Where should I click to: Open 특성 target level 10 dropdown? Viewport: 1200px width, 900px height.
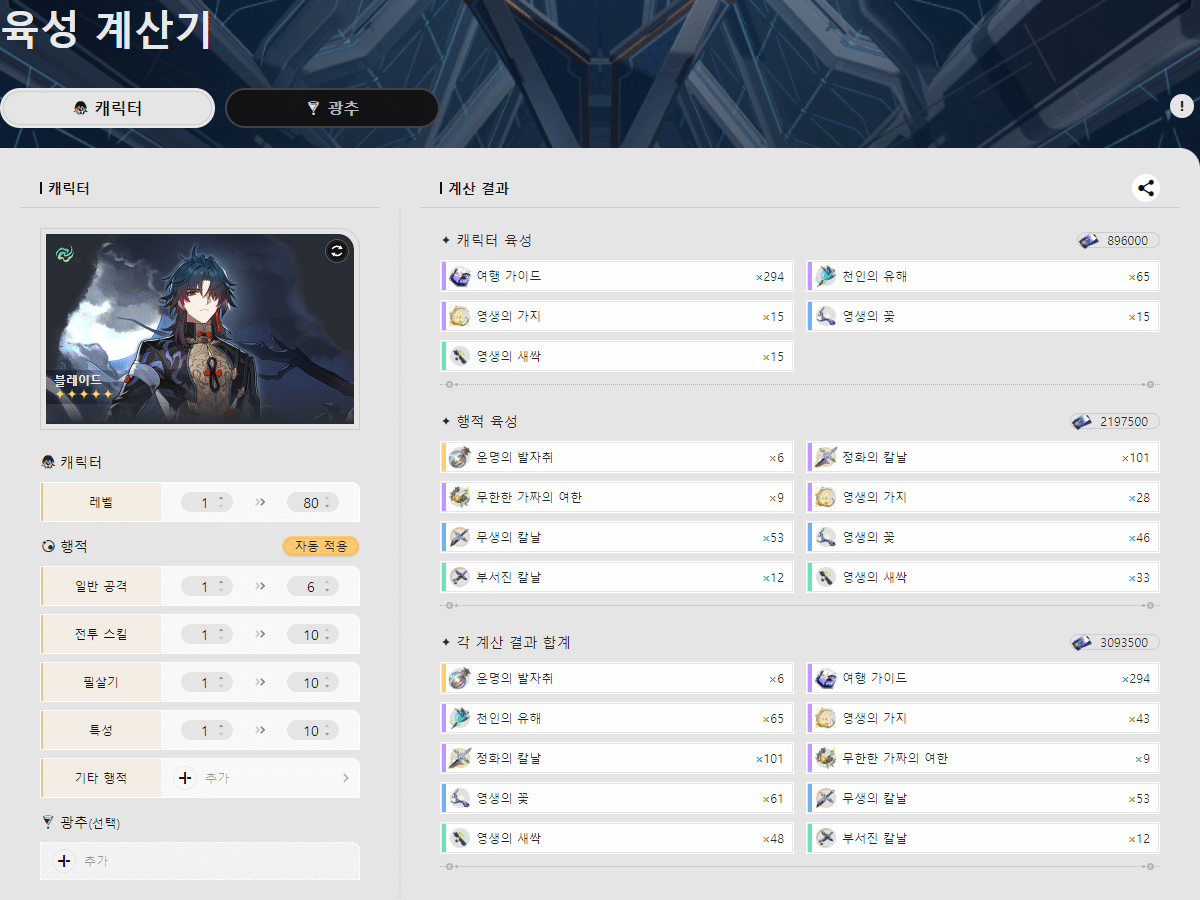tap(312, 731)
